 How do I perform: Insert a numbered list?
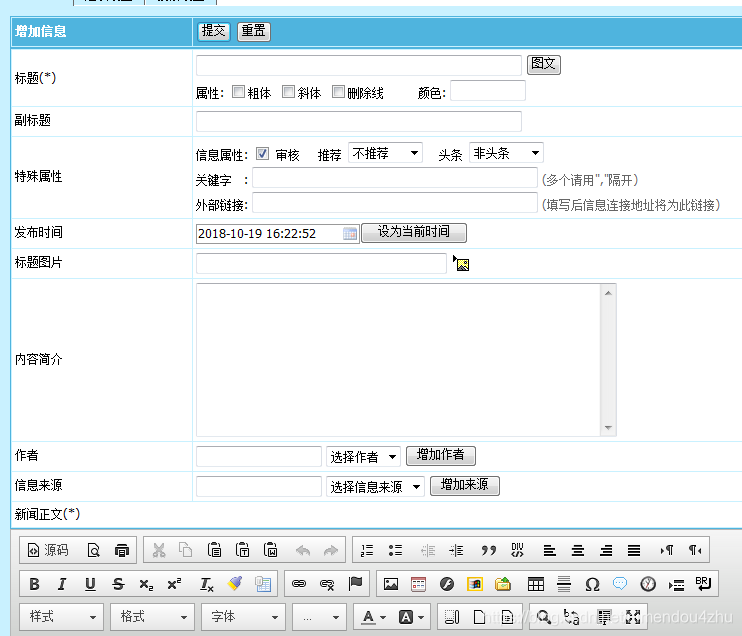click(367, 550)
